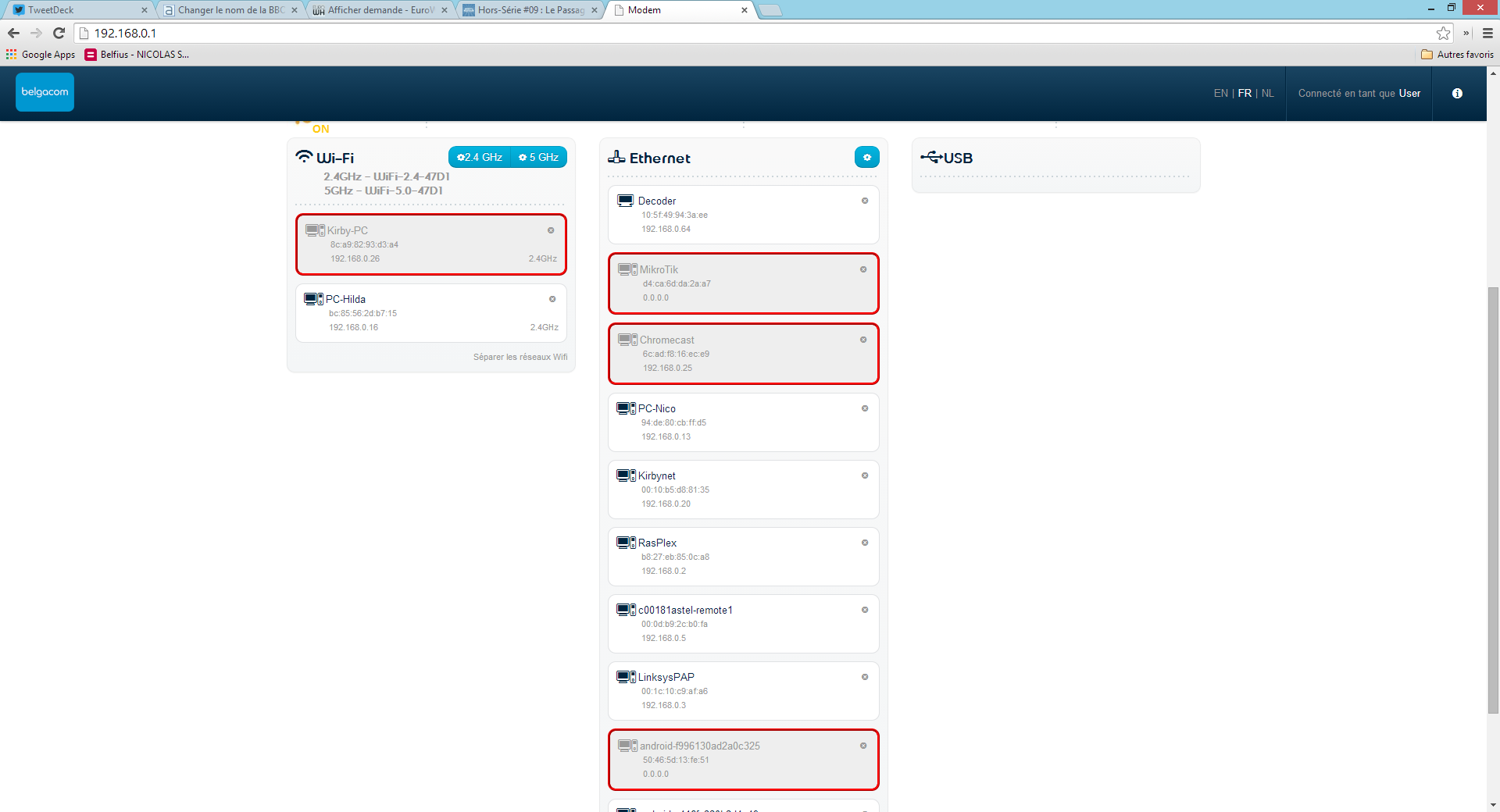Switch language to EN

coord(1220,94)
